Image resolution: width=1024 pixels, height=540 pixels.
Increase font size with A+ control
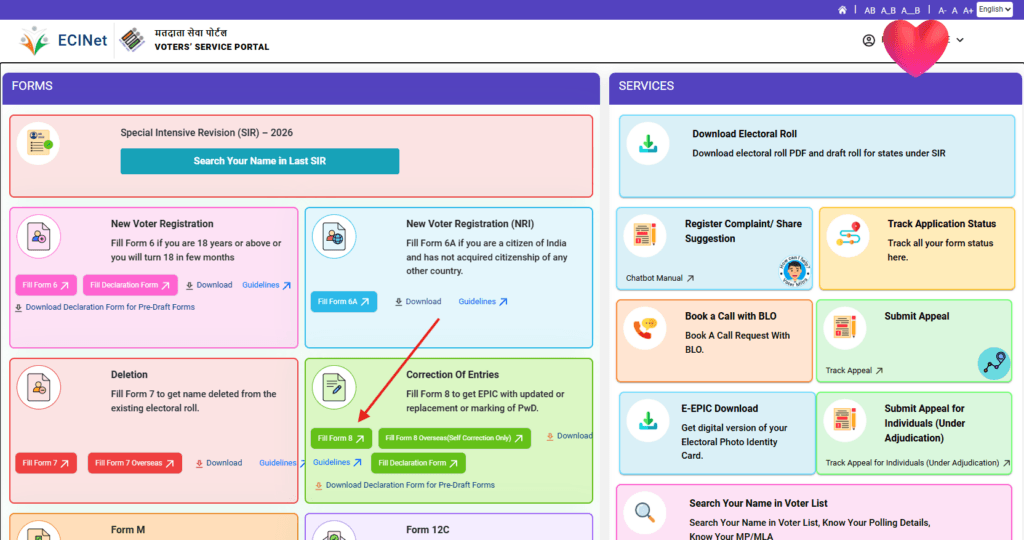point(968,10)
